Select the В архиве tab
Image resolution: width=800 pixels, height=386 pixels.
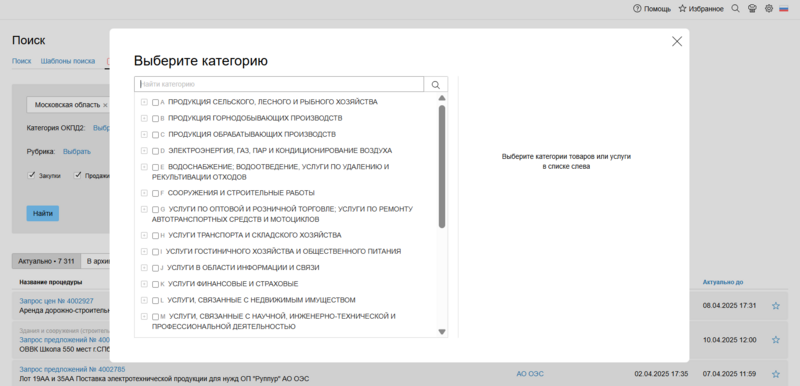click(x=96, y=262)
